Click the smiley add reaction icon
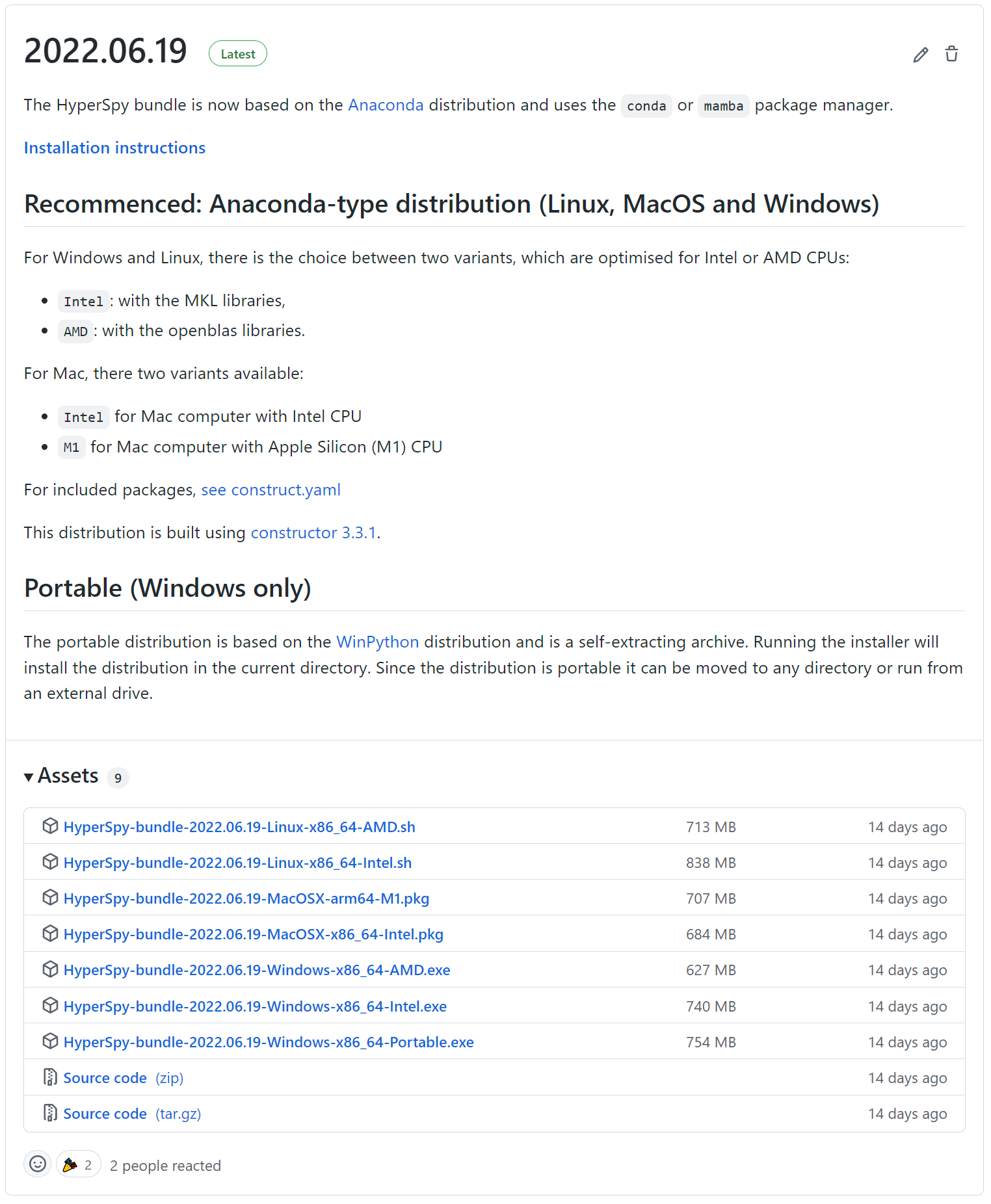 [38, 1164]
